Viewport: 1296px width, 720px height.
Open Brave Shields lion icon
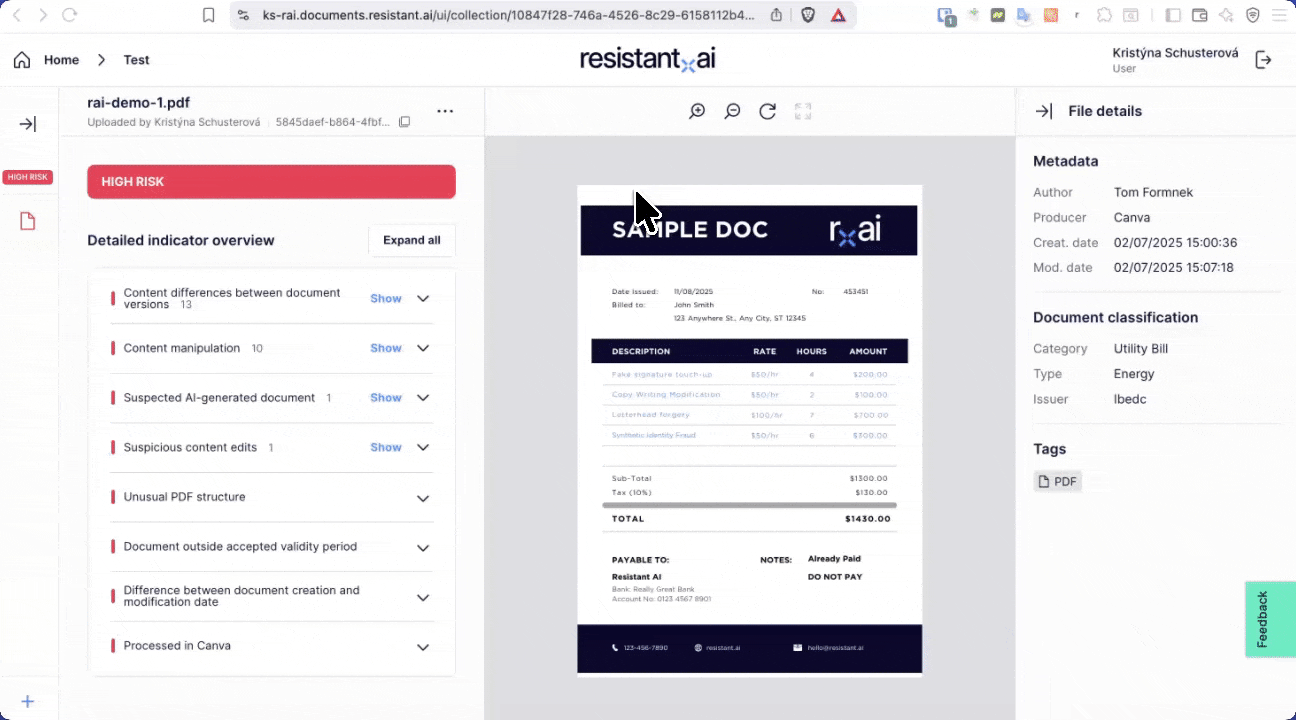click(x=808, y=15)
